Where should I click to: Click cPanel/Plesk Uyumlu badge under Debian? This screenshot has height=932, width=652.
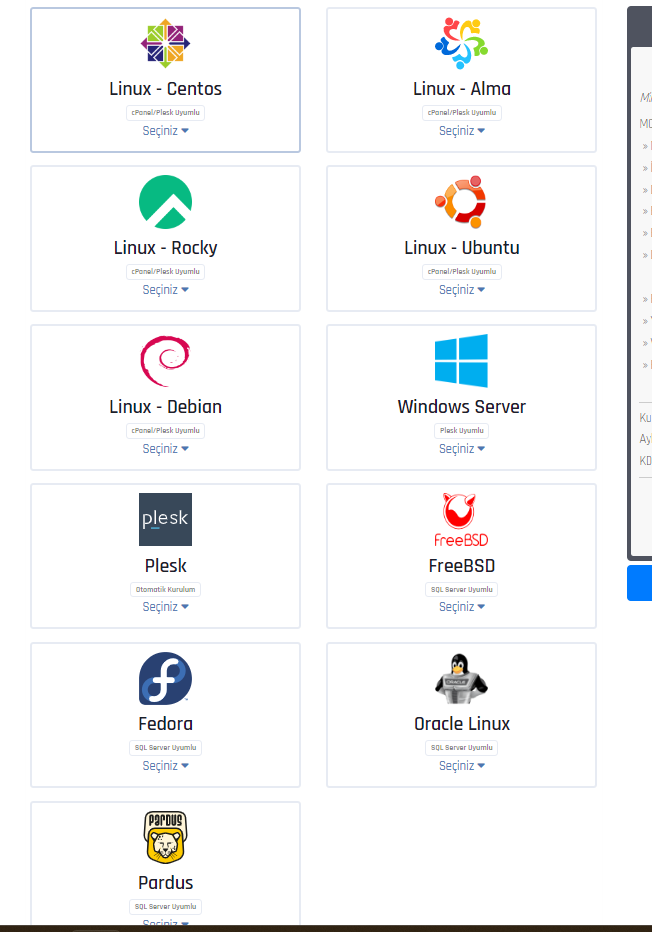coord(165,430)
